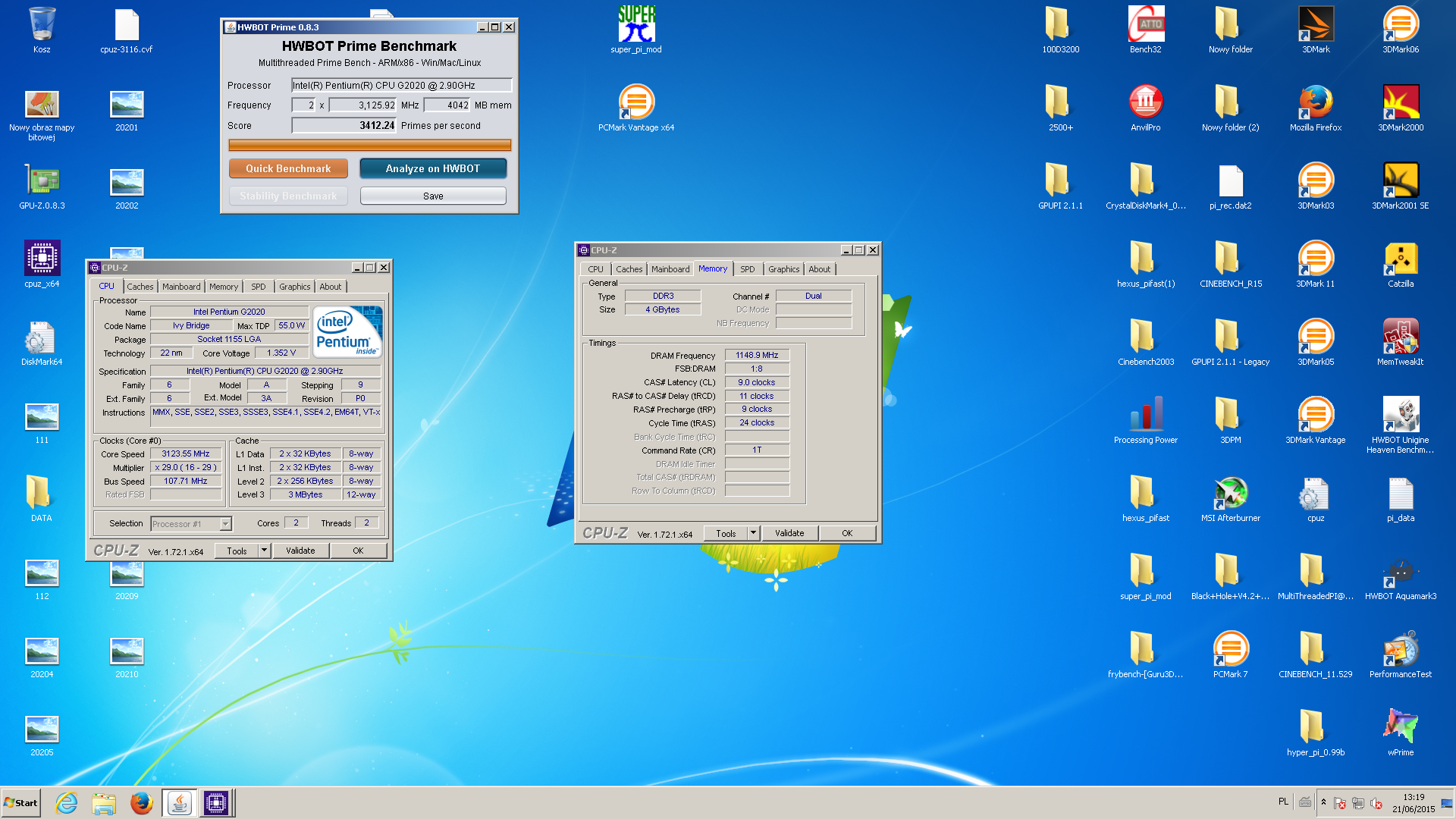Viewport: 1456px width, 819px height.
Task: Click Validate in left CPU-Z window
Action: pyautogui.click(x=300, y=551)
